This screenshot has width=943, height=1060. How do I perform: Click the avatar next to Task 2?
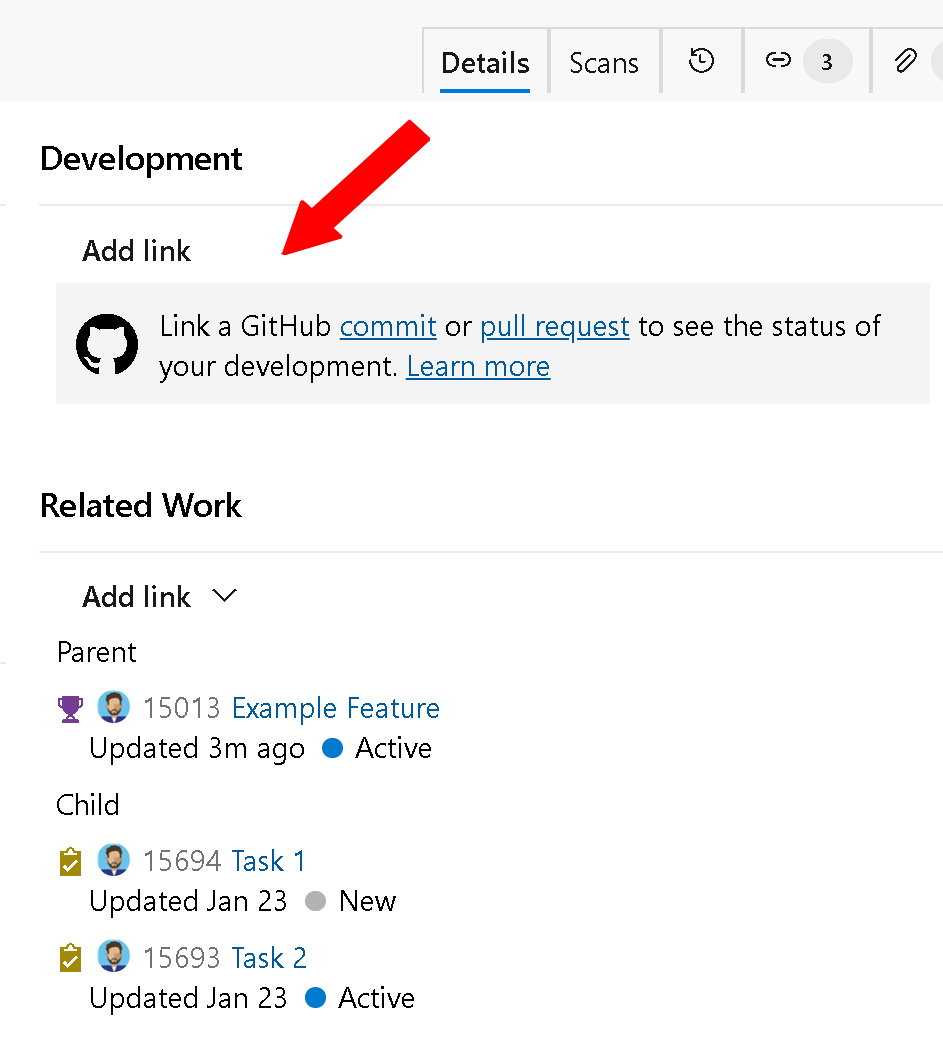114,957
